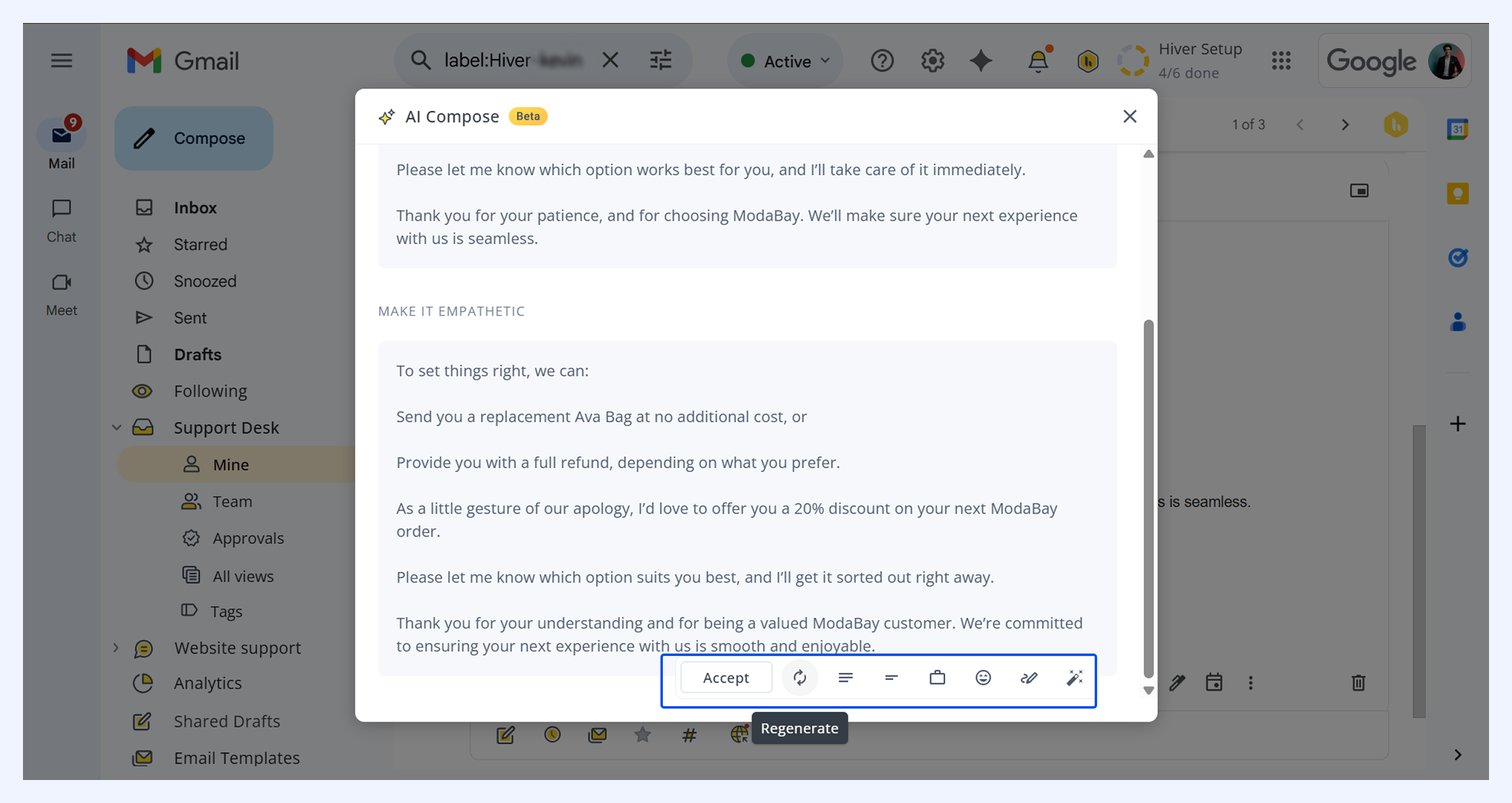Go to the older conversation arrow

[1345, 125]
